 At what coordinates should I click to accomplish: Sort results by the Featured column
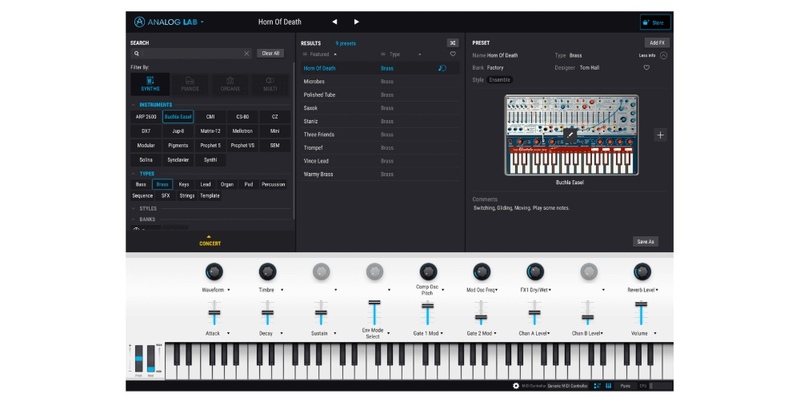click(319, 54)
